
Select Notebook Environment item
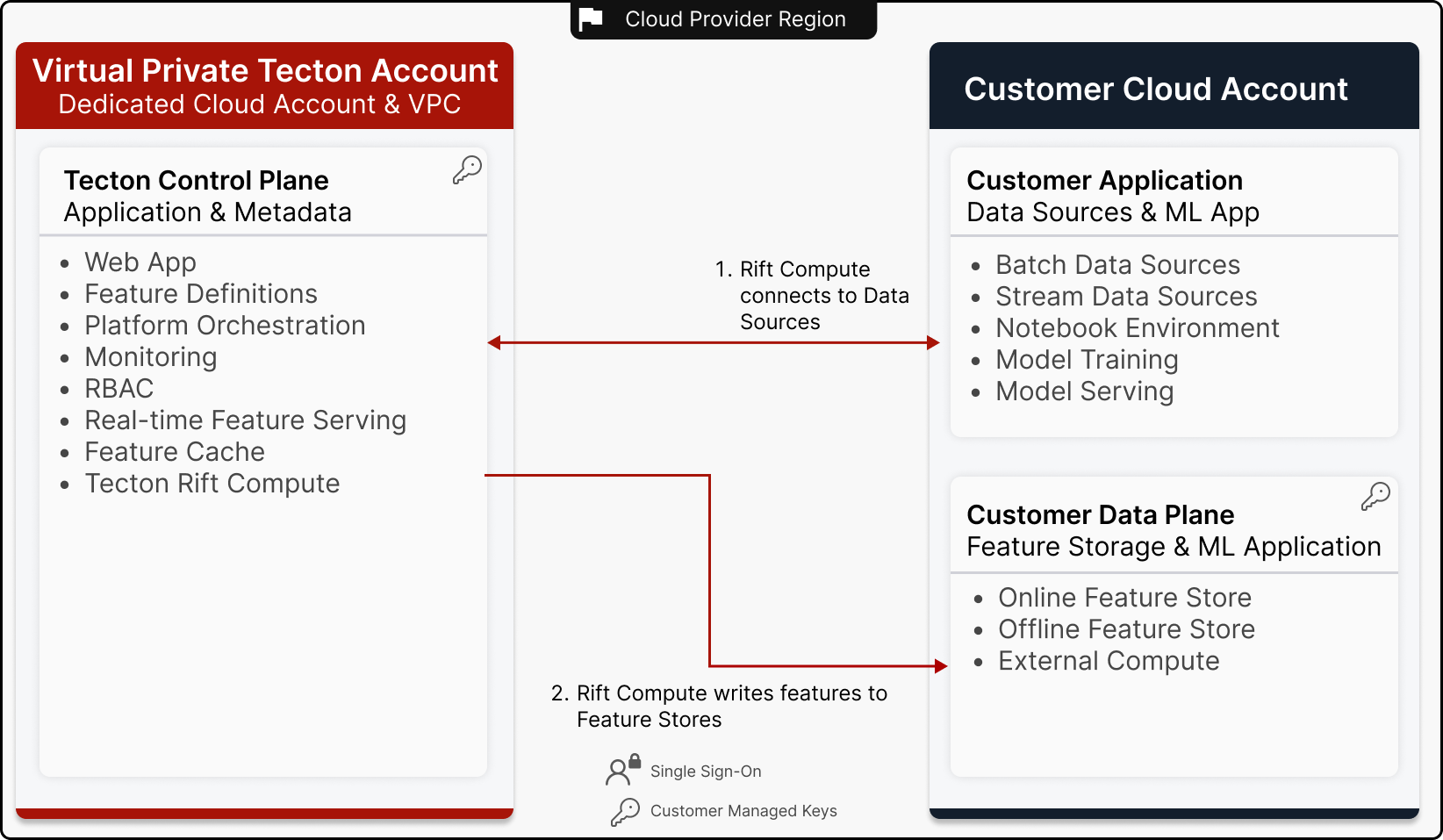pyautogui.click(x=1138, y=327)
